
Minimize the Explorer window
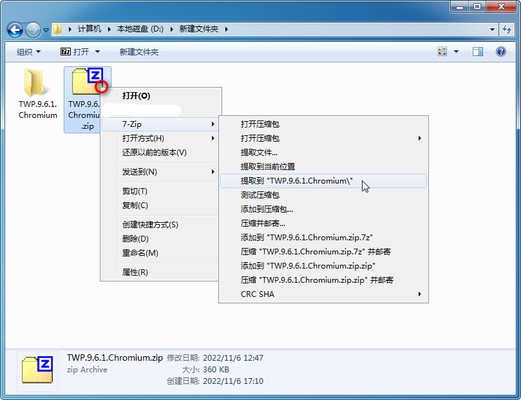[x=460, y=6]
